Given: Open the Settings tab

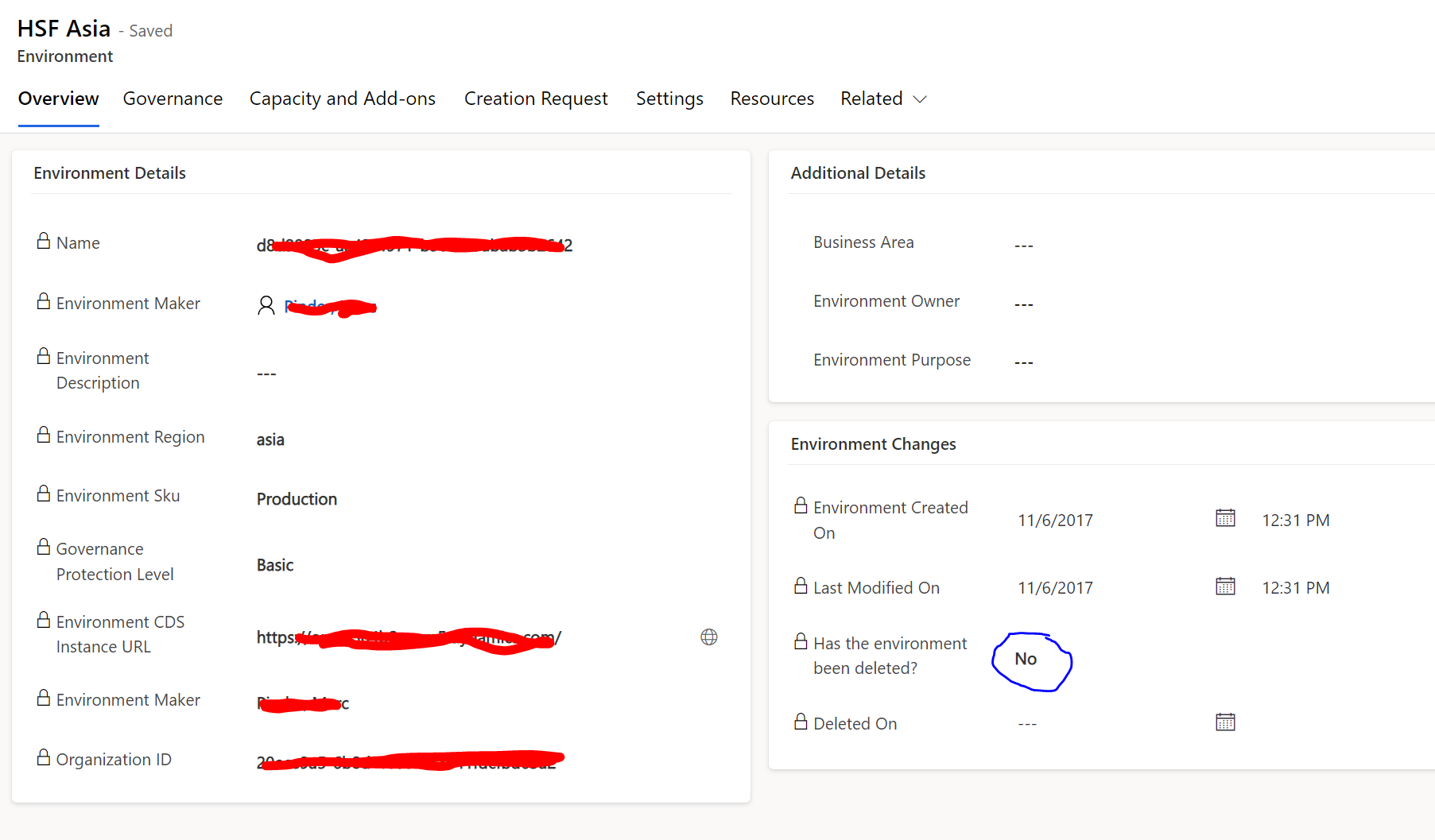Looking at the screenshot, I should coord(669,99).
